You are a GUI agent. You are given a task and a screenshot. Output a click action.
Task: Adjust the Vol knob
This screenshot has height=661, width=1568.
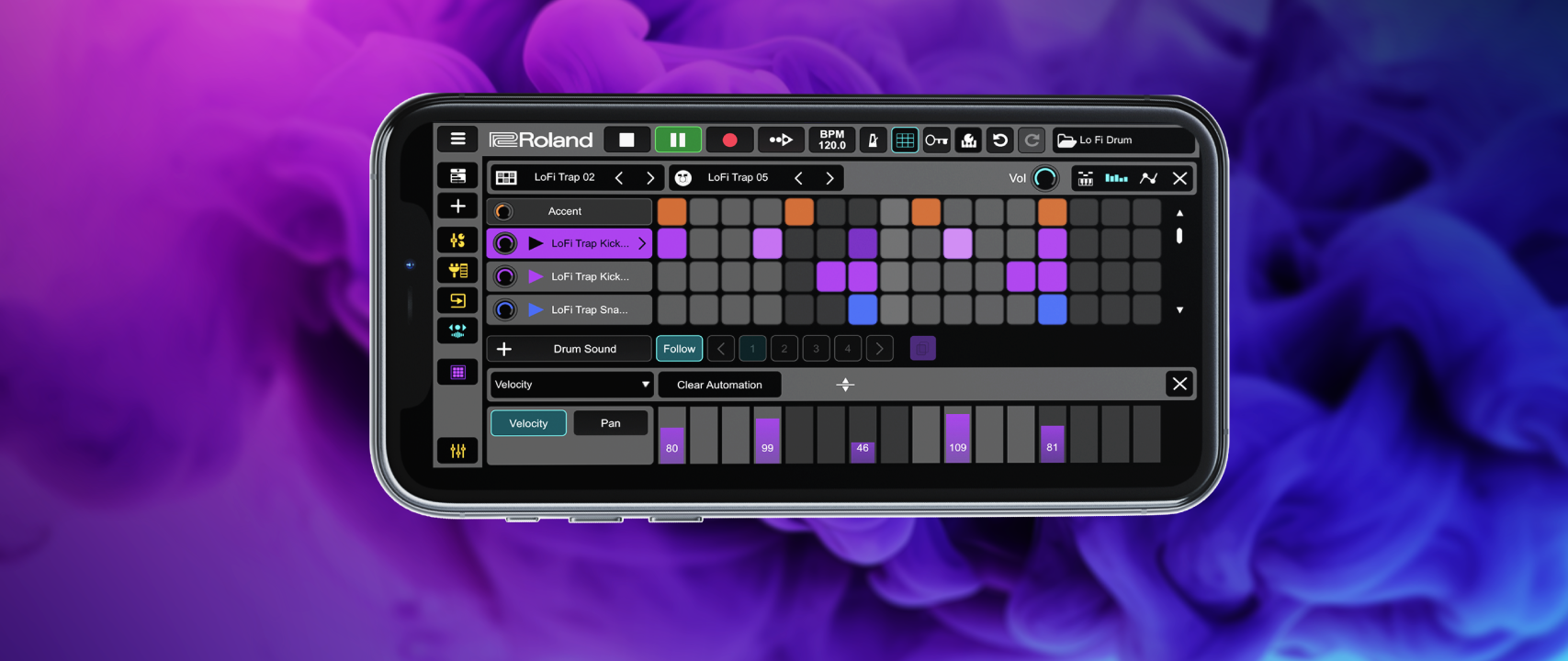pyautogui.click(x=1045, y=178)
